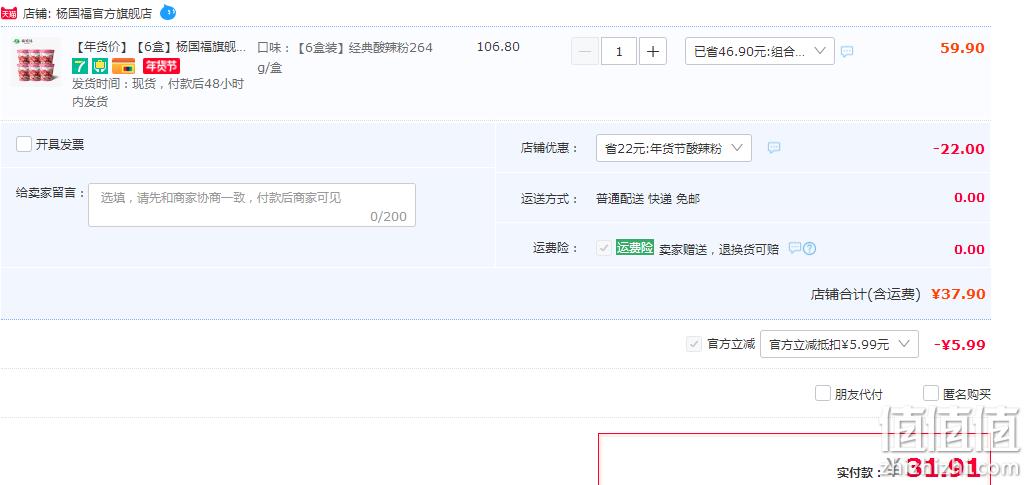Click the question mark help icon for 运费险
The width and height of the screenshot is (1029, 485).
click(810, 248)
